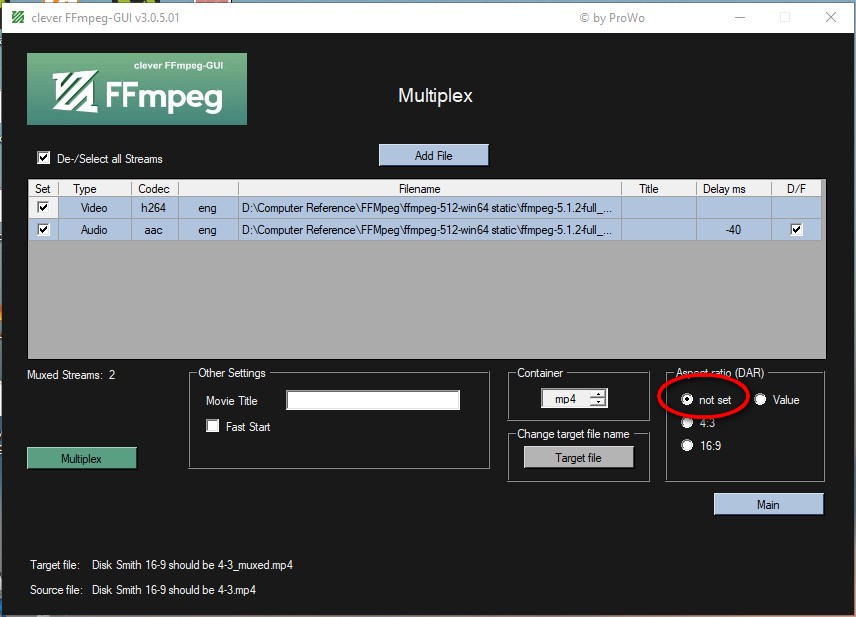This screenshot has height=617, width=856.
Task: Toggle the D/F checkbox in Audio row
Action: (796, 229)
